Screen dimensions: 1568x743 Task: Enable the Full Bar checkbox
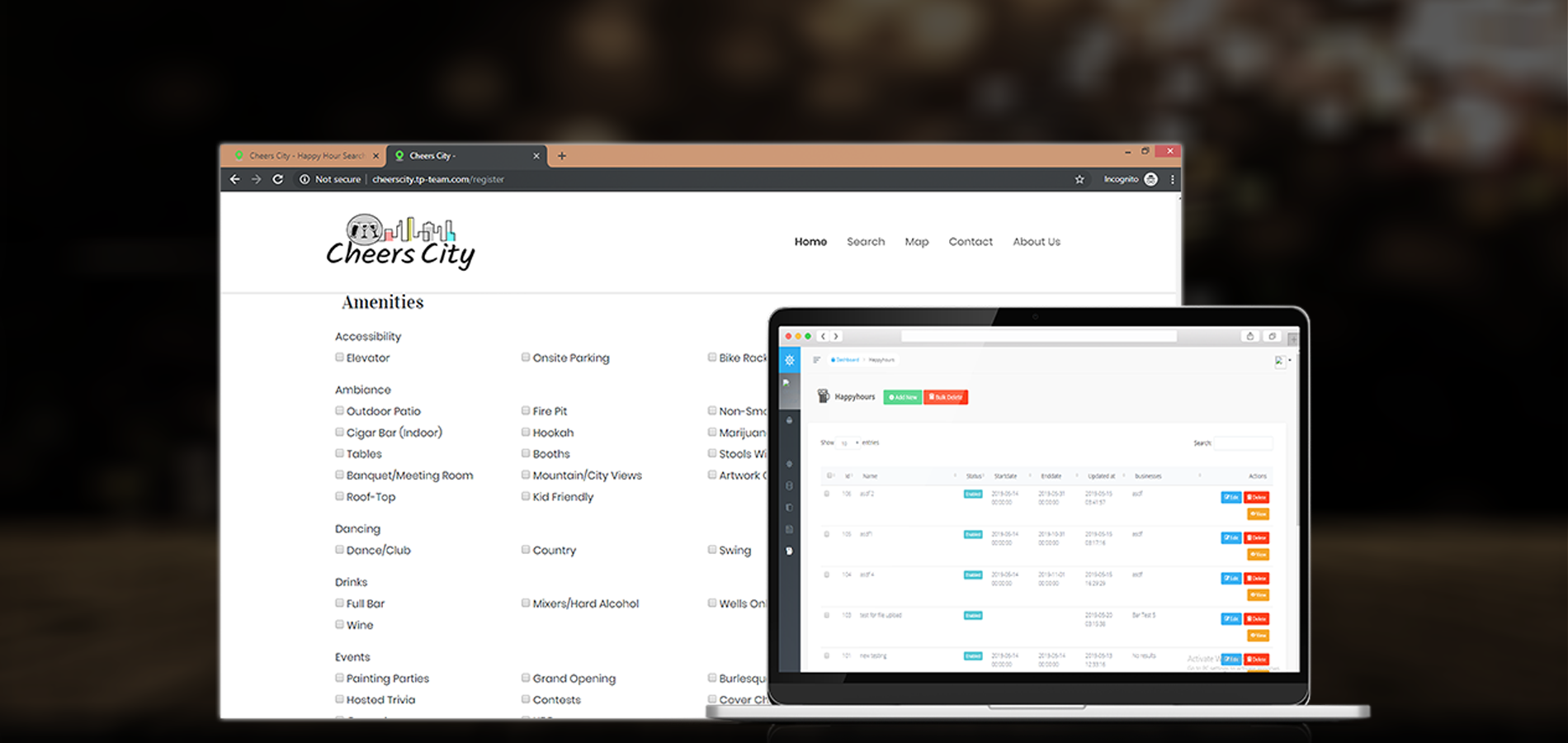point(339,603)
